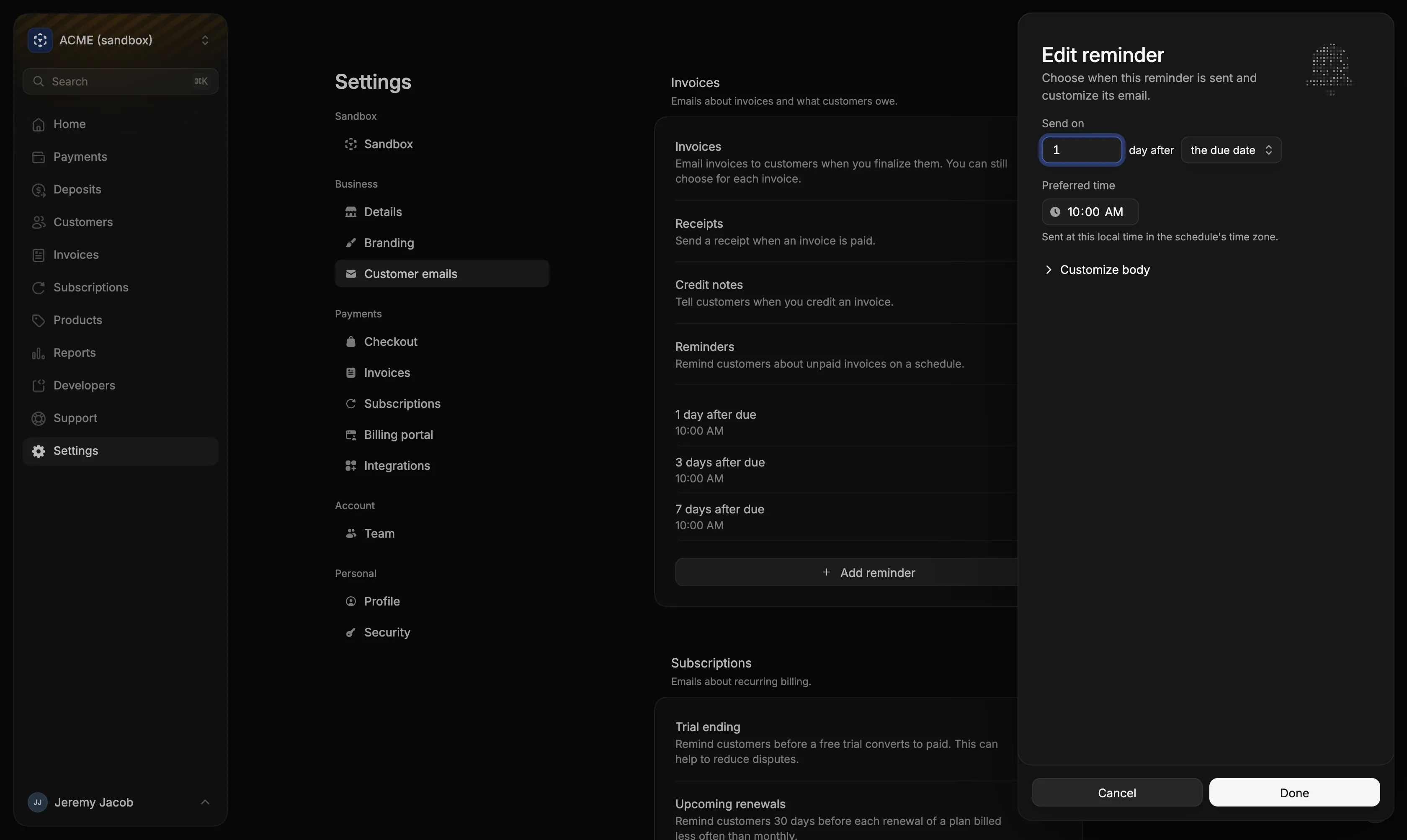Click the magnifier icon in Search

(x=38, y=82)
